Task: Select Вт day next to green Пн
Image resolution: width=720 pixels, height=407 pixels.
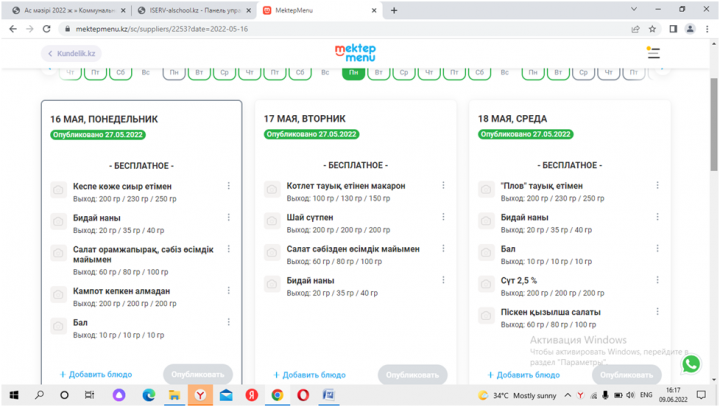Action: [x=378, y=72]
